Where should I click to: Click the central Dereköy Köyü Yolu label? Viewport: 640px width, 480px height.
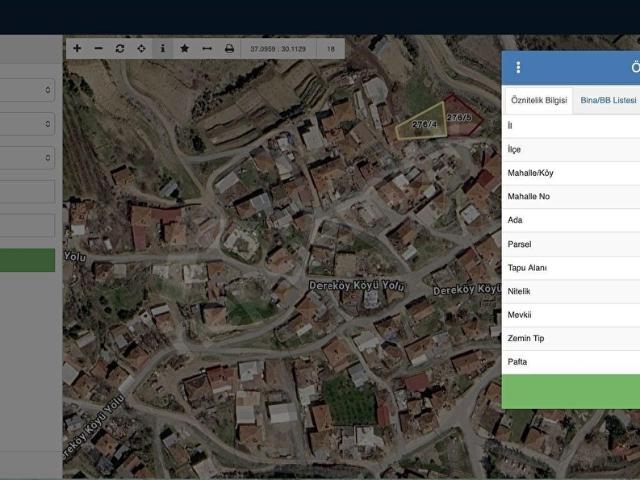coord(357,286)
